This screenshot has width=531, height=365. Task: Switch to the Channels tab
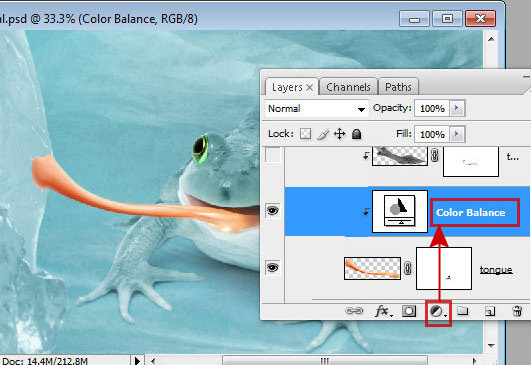pyautogui.click(x=348, y=87)
